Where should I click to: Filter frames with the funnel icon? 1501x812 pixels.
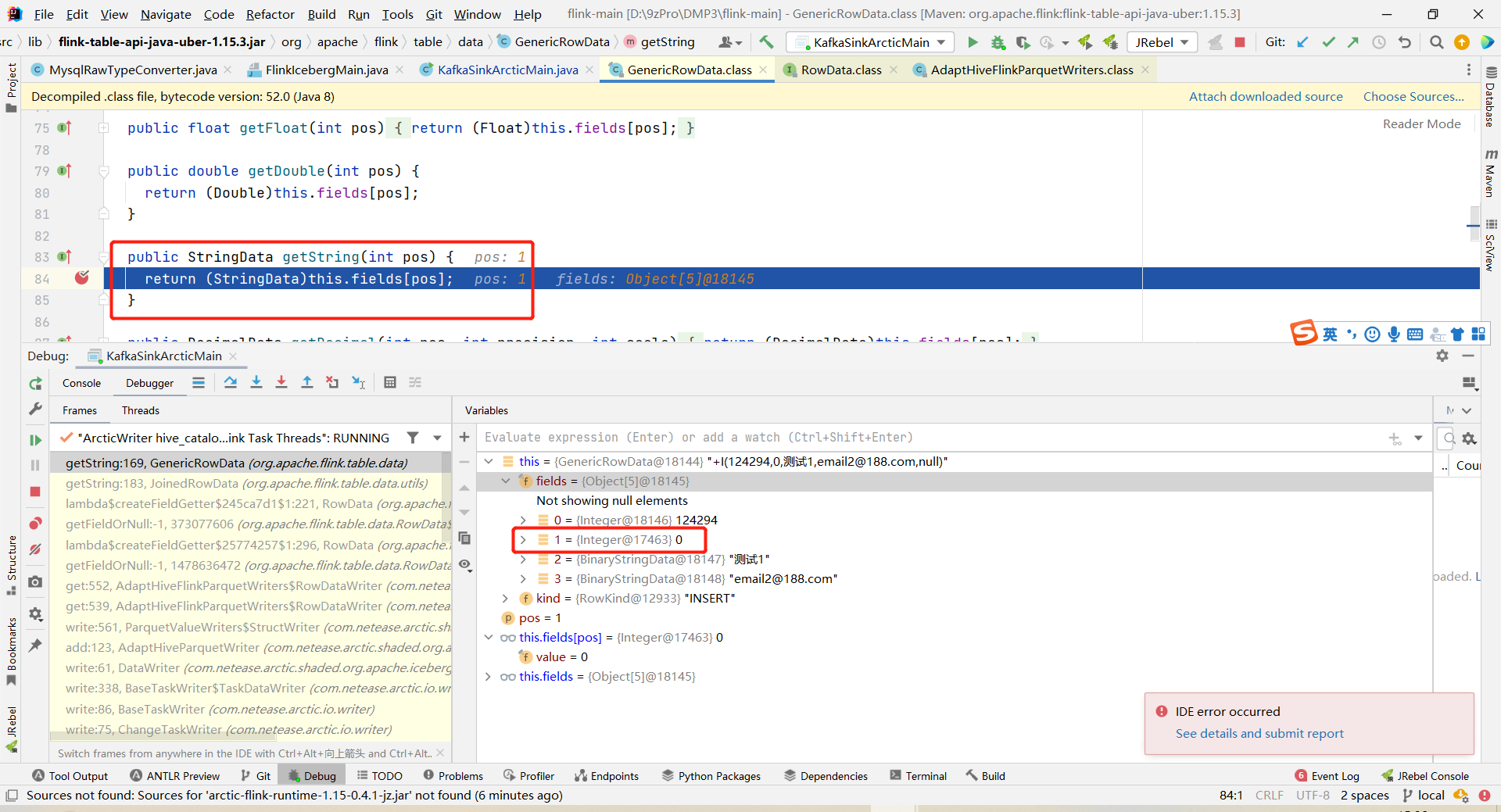coord(413,438)
